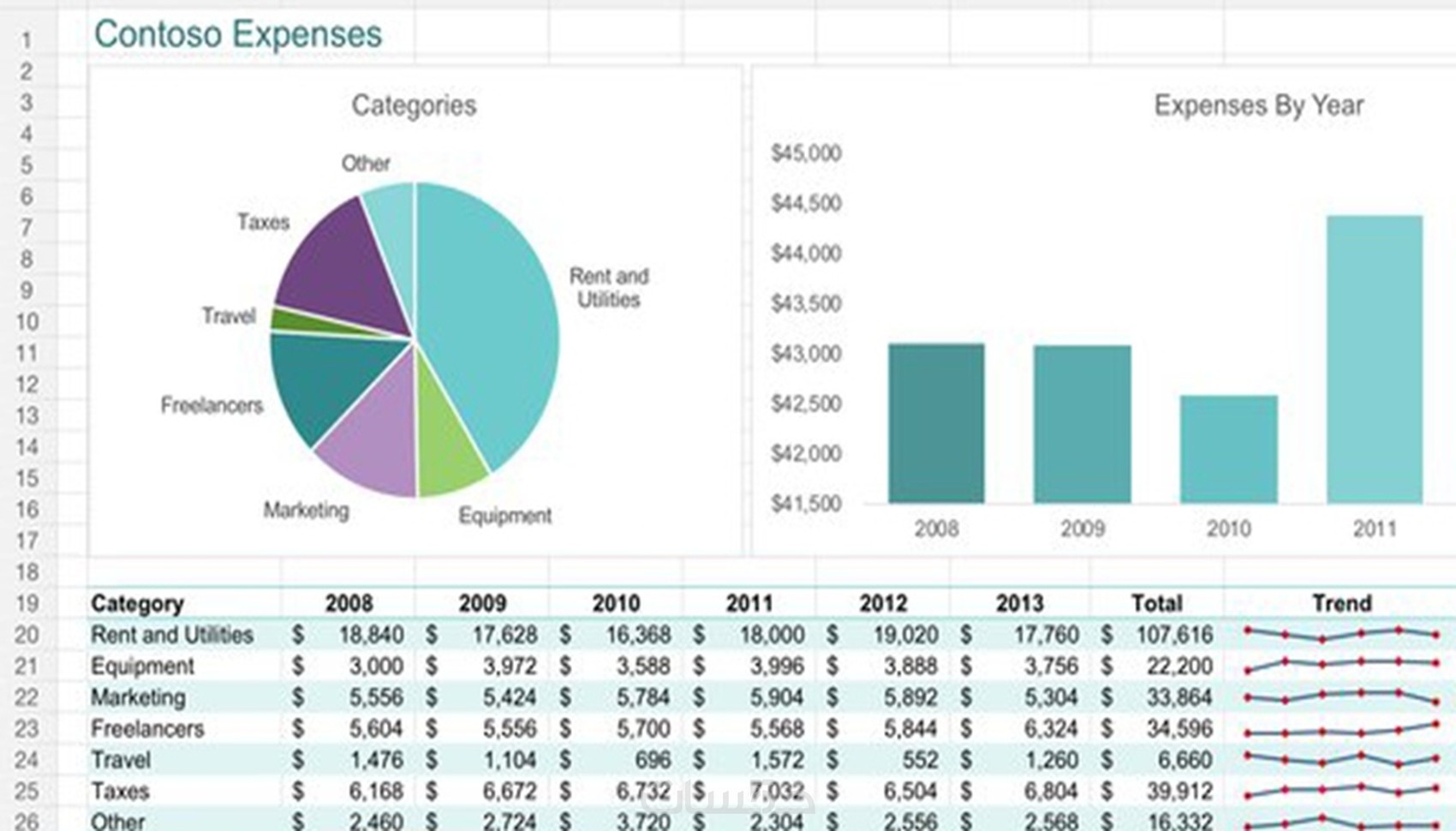Select the "Trend" column header
Image resolution: width=1456 pixels, height=831 pixels.
click(1341, 603)
